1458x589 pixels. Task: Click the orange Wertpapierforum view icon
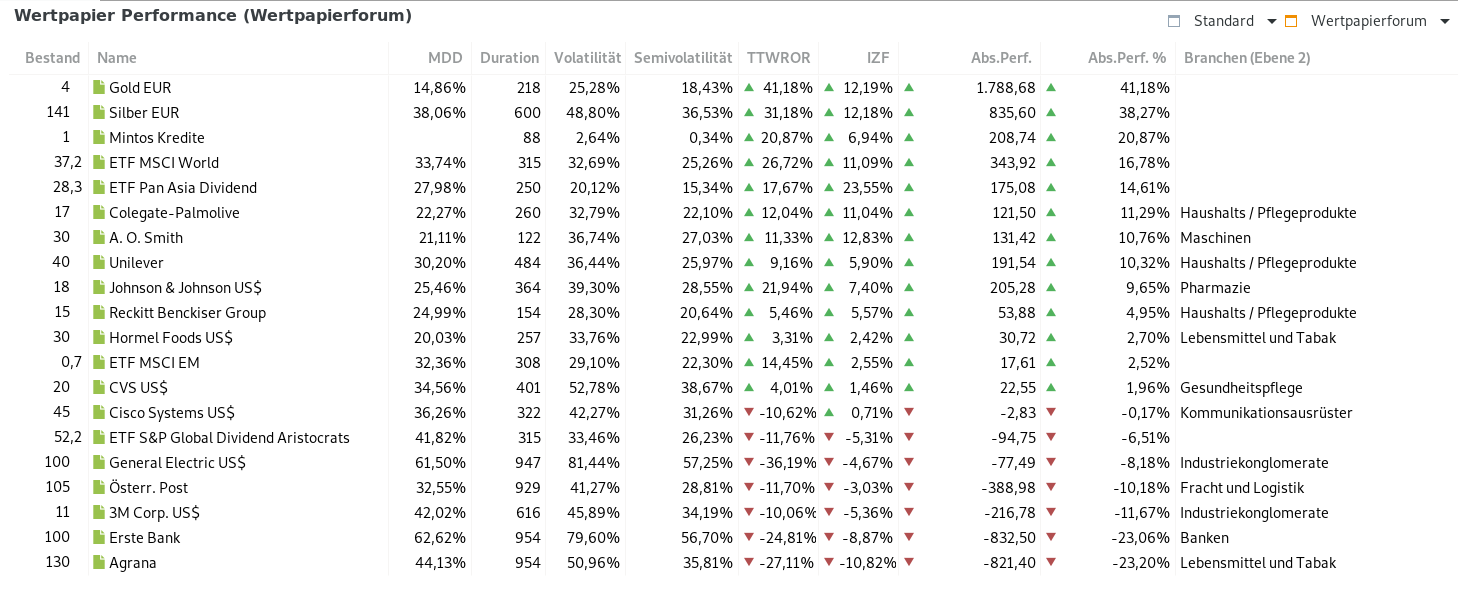point(1291,21)
